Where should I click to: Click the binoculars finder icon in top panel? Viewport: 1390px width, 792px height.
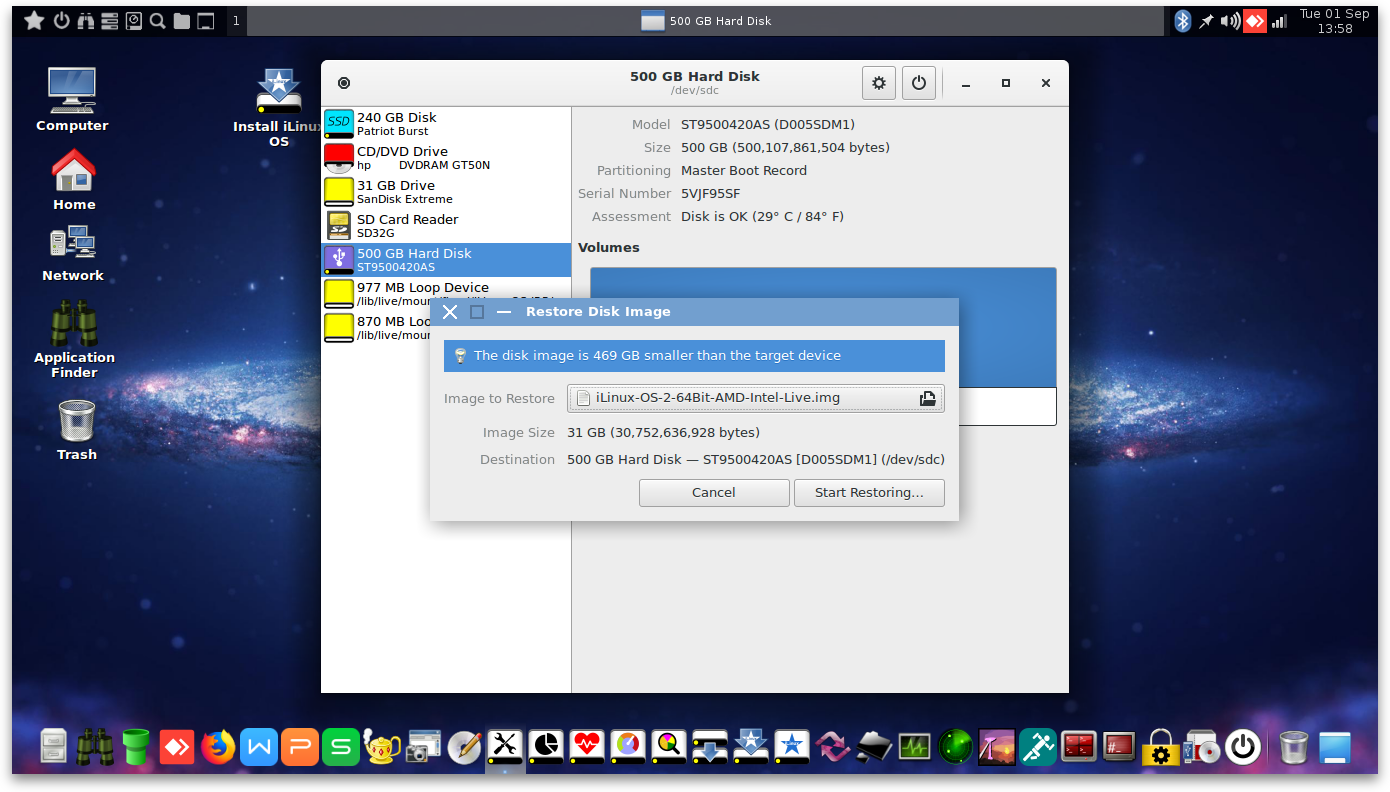86,20
